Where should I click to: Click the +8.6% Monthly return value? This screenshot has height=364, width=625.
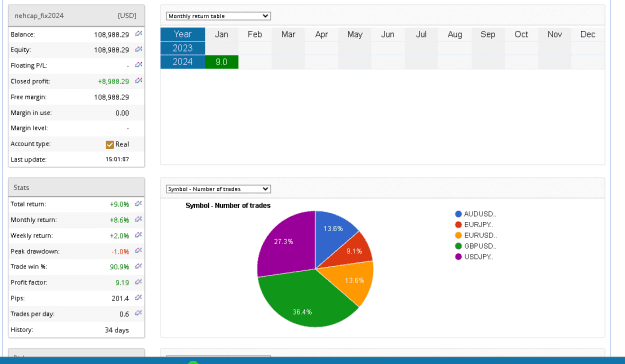pyautogui.click(x=119, y=220)
